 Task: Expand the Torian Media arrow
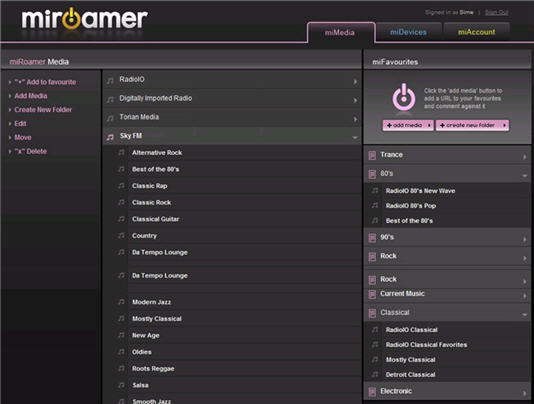(x=355, y=119)
